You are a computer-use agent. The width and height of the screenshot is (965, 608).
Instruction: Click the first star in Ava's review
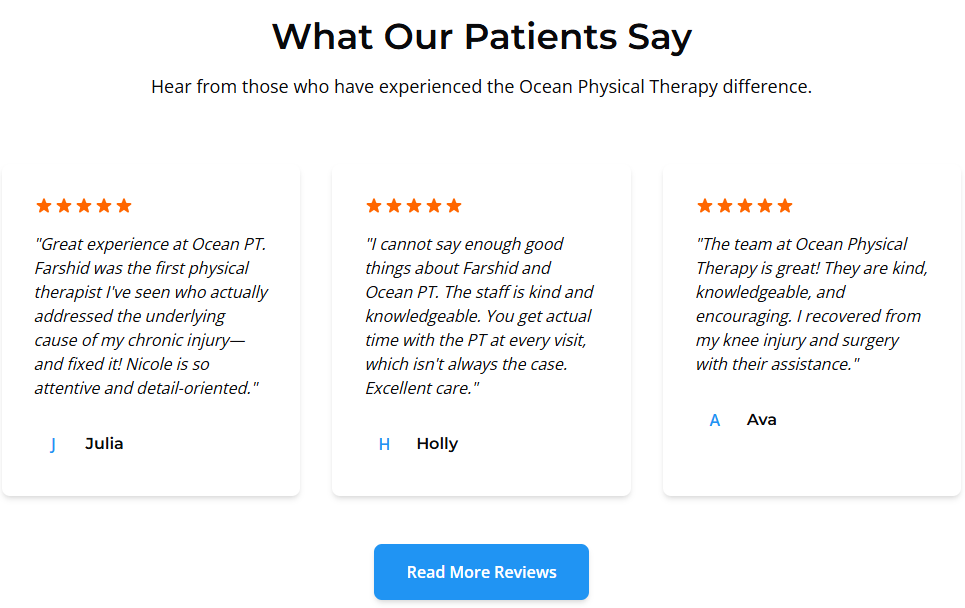(x=705, y=206)
